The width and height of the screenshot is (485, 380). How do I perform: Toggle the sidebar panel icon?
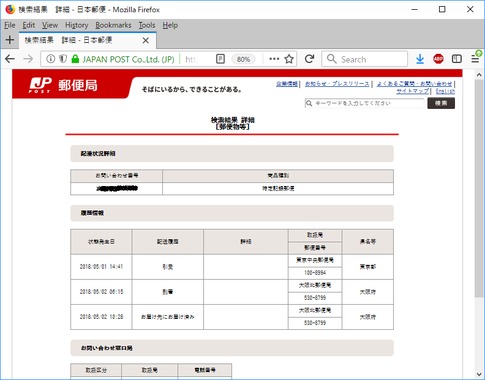click(x=457, y=59)
